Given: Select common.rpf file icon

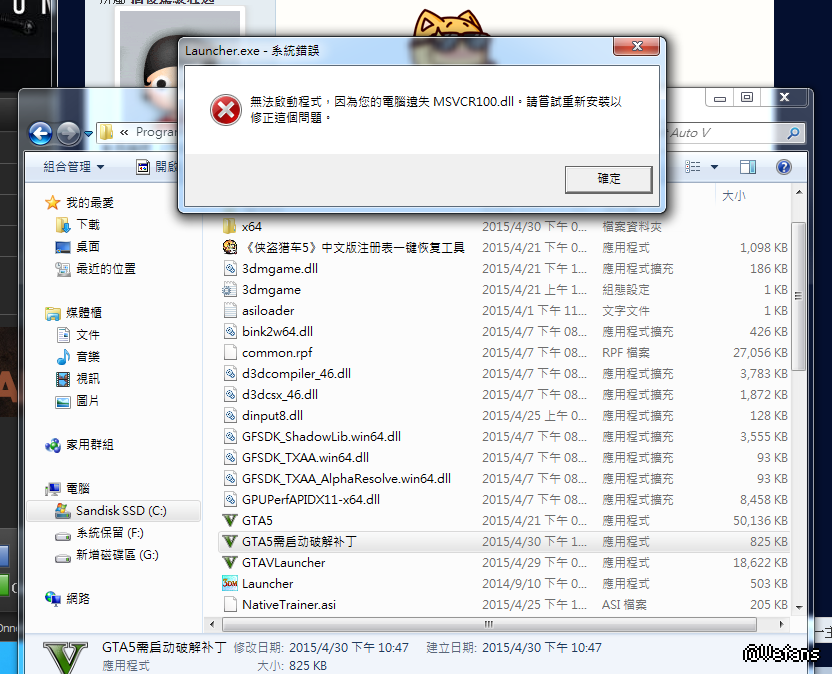Looking at the screenshot, I should point(230,352).
